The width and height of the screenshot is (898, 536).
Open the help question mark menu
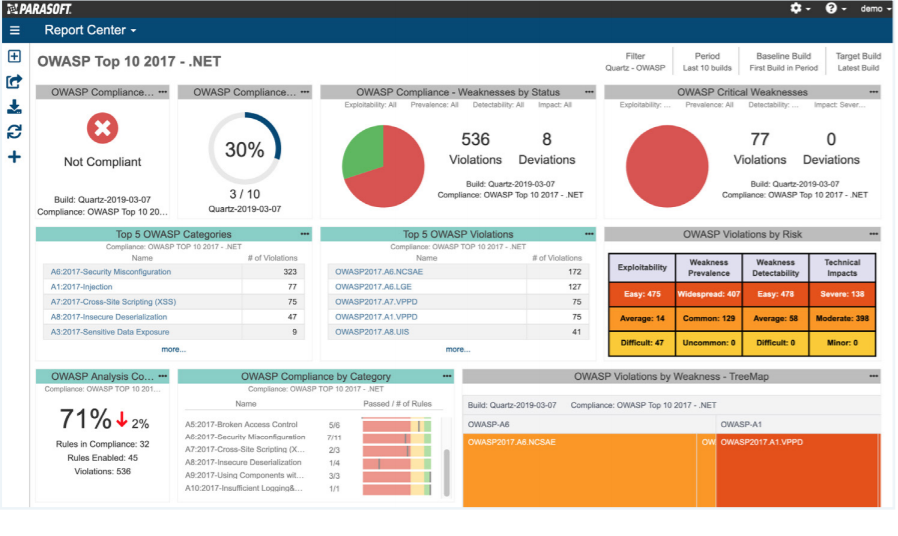pos(836,9)
